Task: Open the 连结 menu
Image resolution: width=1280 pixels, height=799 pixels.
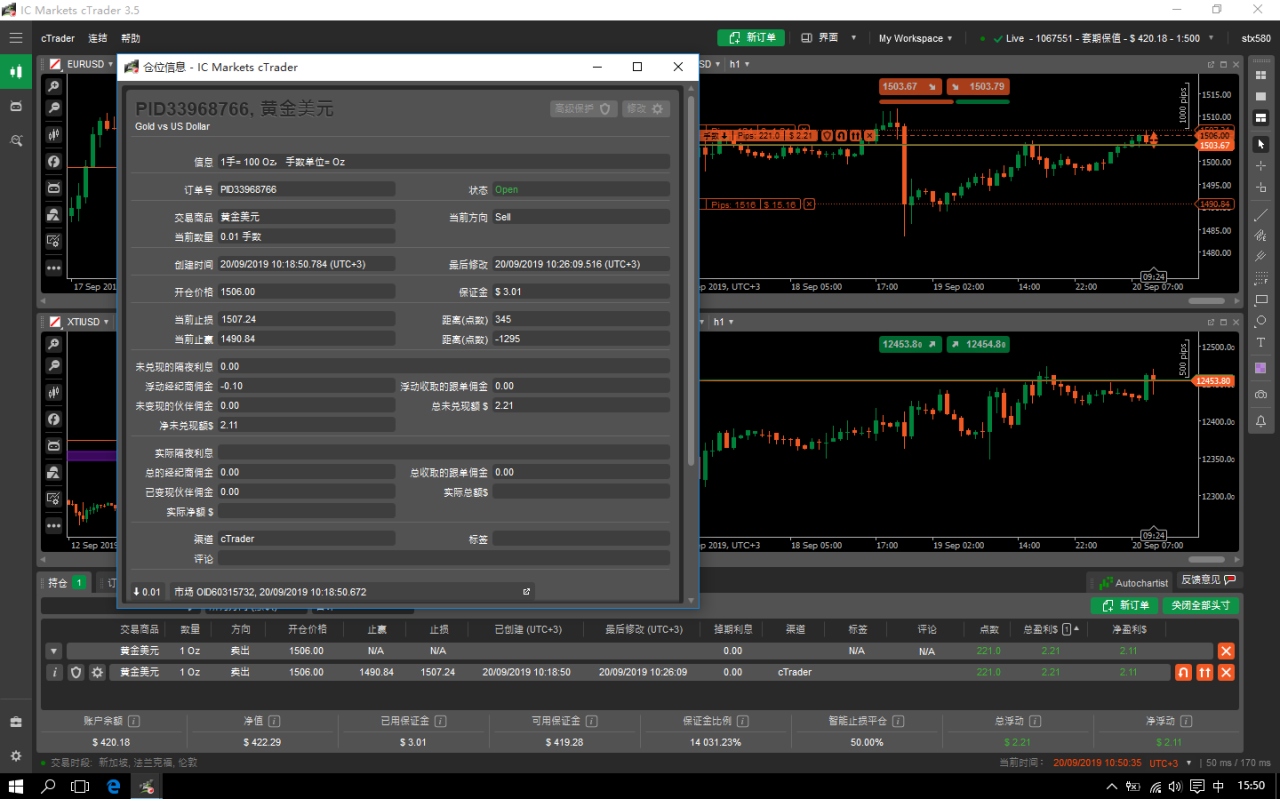Action: tap(97, 38)
